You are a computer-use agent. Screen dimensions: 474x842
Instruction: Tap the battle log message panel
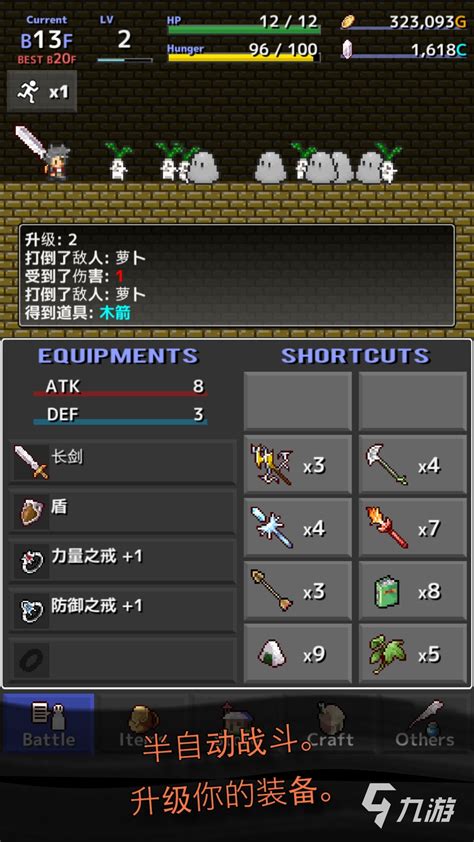tap(237, 275)
